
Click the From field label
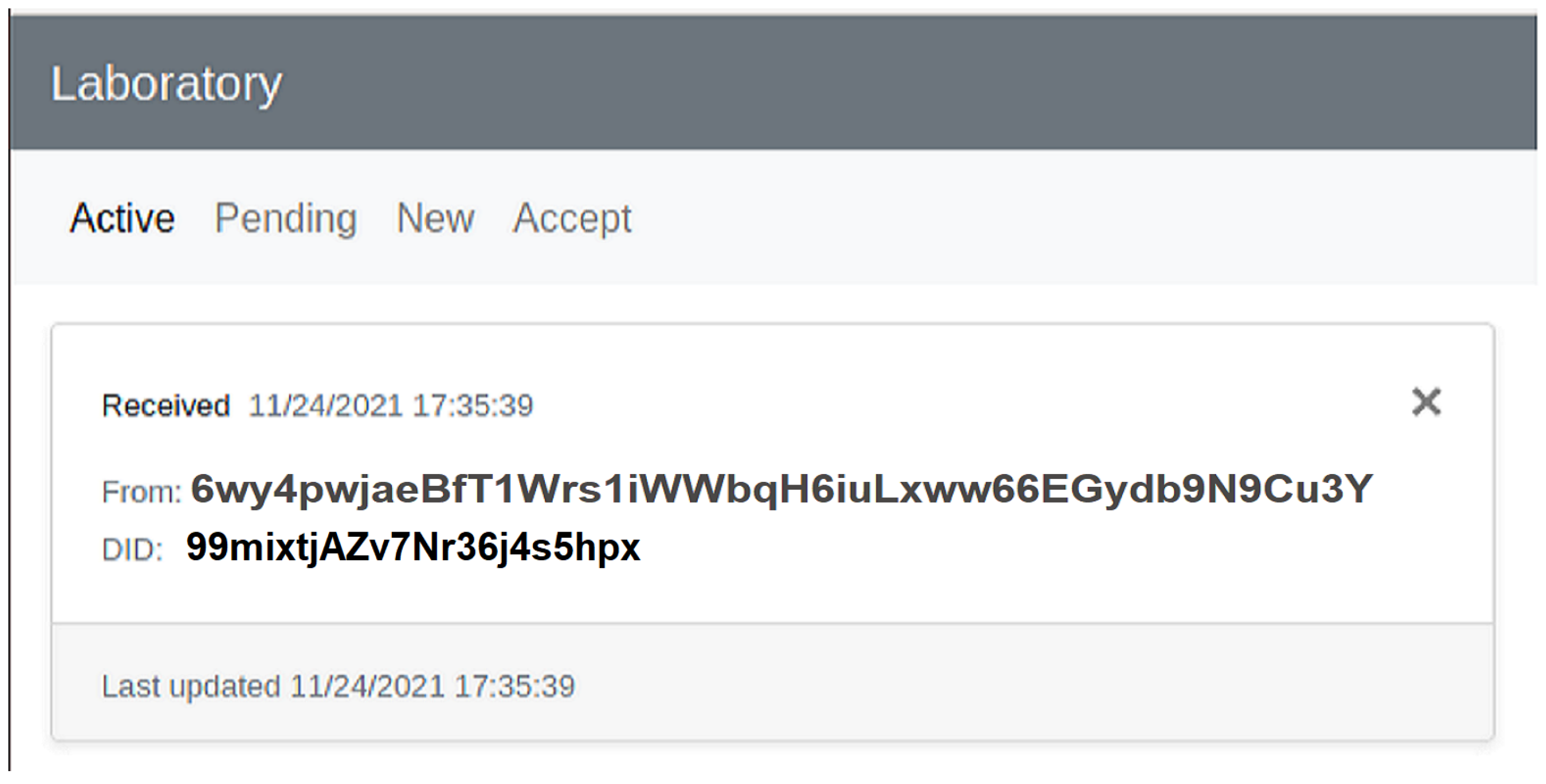coord(141,492)
